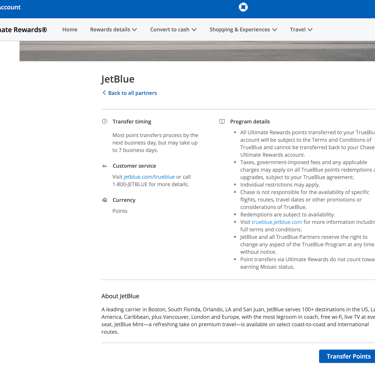Click 'Most point transfers process by the' text

(155, 135)
